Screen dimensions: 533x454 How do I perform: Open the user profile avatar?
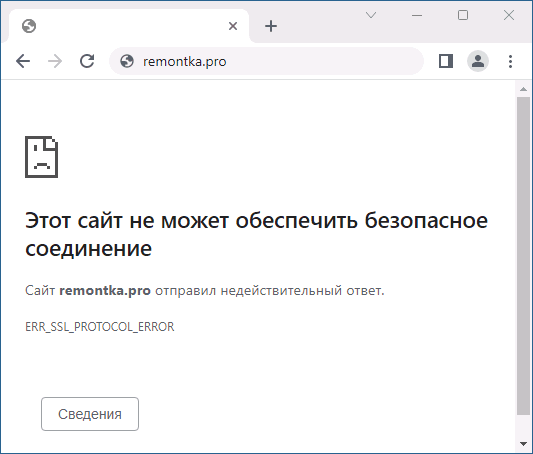point(478,61)
